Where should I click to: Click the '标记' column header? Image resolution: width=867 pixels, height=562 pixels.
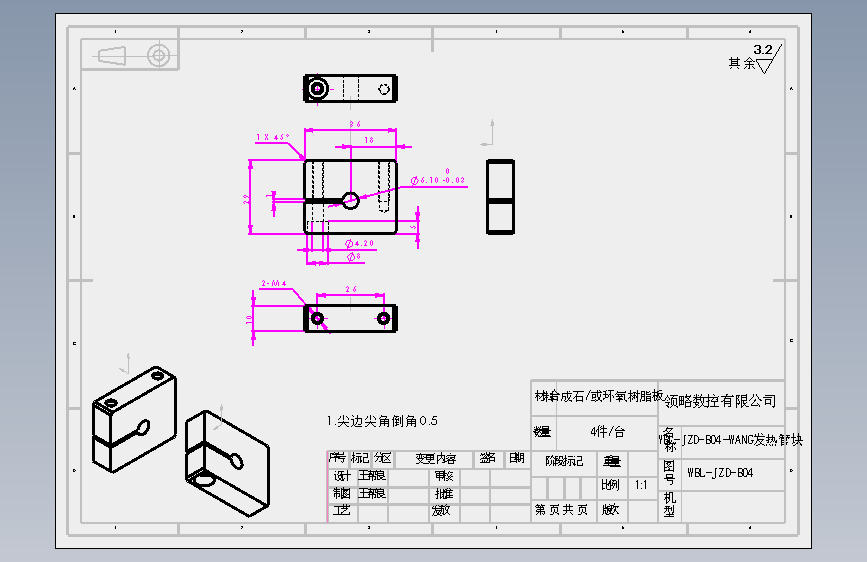[x=360, y=458]
